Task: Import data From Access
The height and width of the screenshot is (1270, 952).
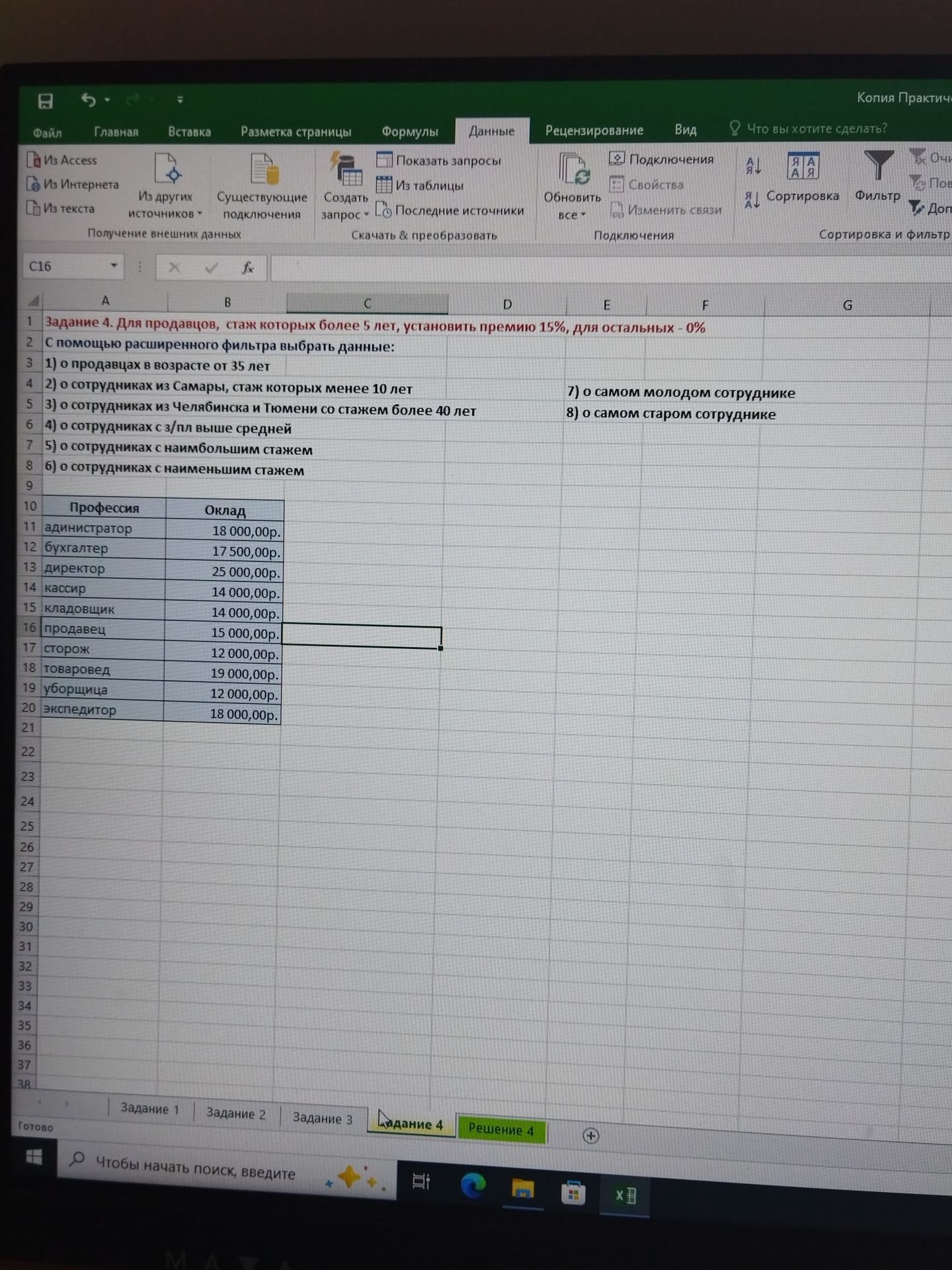Action: pyautogui.click(x=62, y=160)
